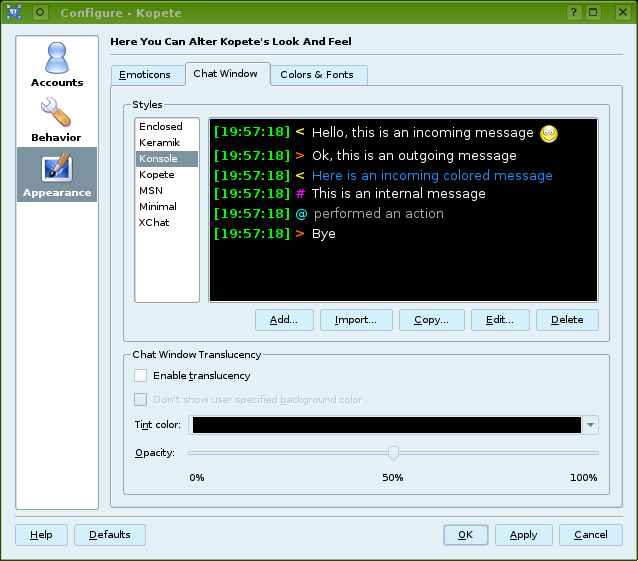This screenshot has width=638, height=561.
Task: Click the incoming colored message text
Action: [x=432, y=176]
